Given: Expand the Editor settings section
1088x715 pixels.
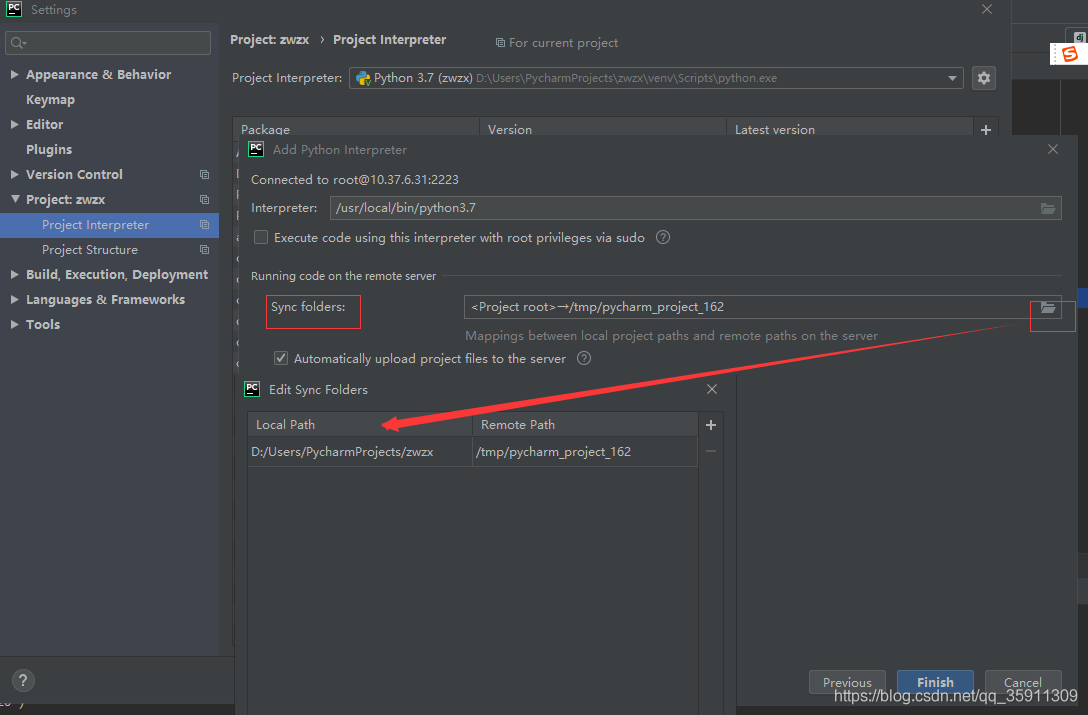Looking at the screenshot, I should 15,124.
